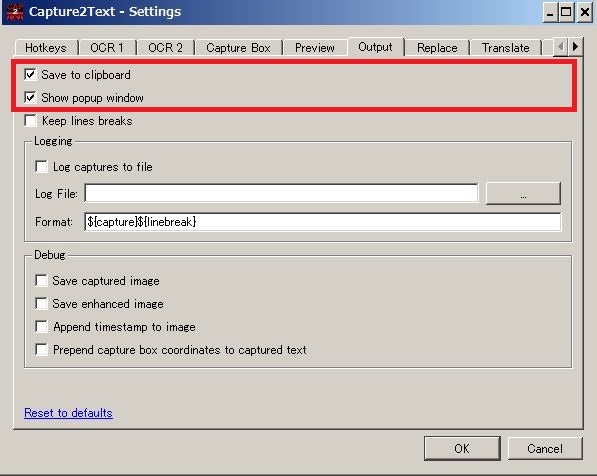The height and width of the screenshot is (476, 597).
Task: Open the Replace tab
Action: coord(437,48)
